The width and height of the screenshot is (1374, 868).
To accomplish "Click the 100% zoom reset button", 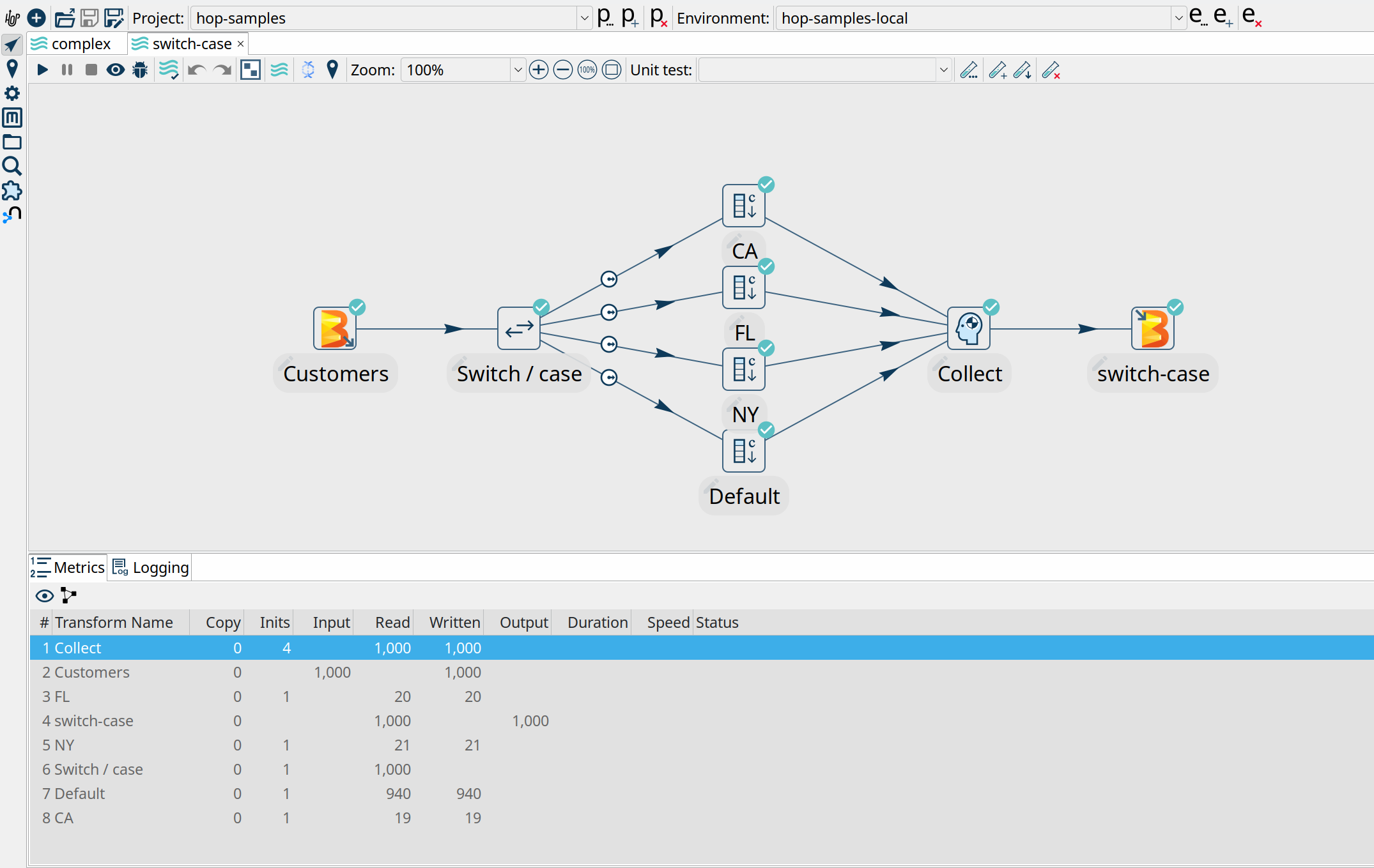I will (587, 69).
